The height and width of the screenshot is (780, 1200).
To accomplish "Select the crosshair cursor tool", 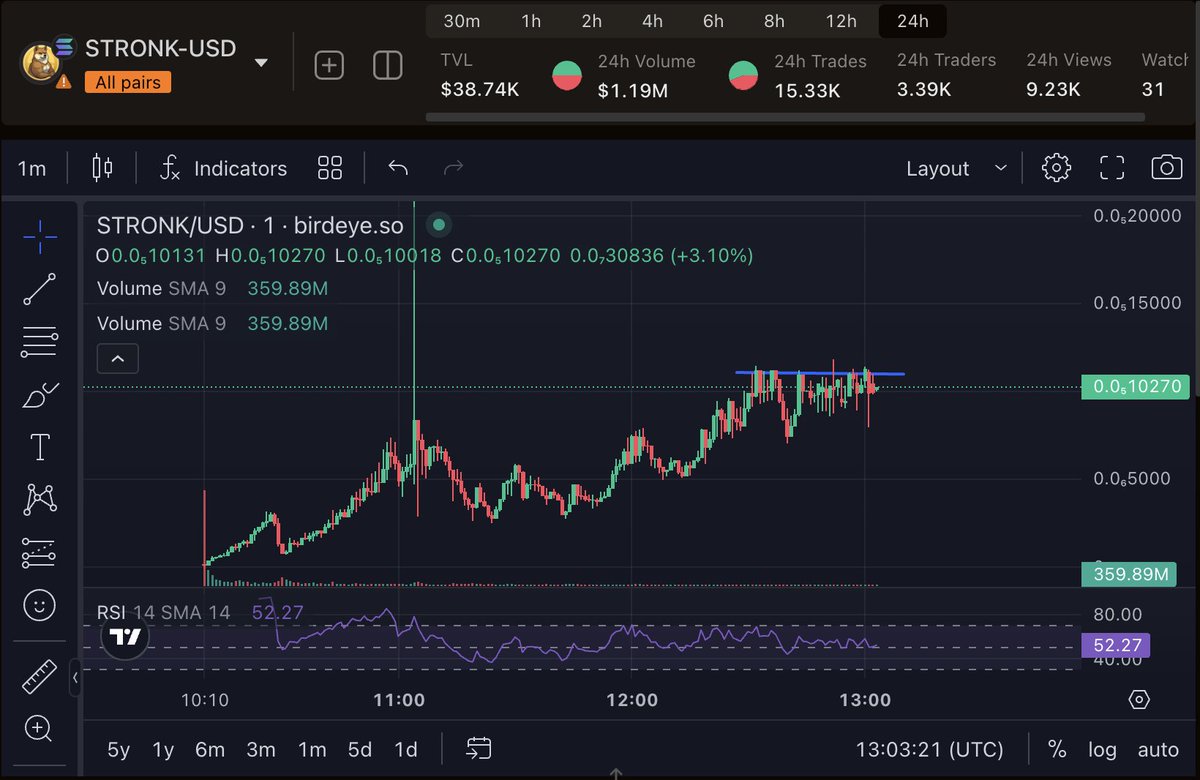I will coord(40,237).
